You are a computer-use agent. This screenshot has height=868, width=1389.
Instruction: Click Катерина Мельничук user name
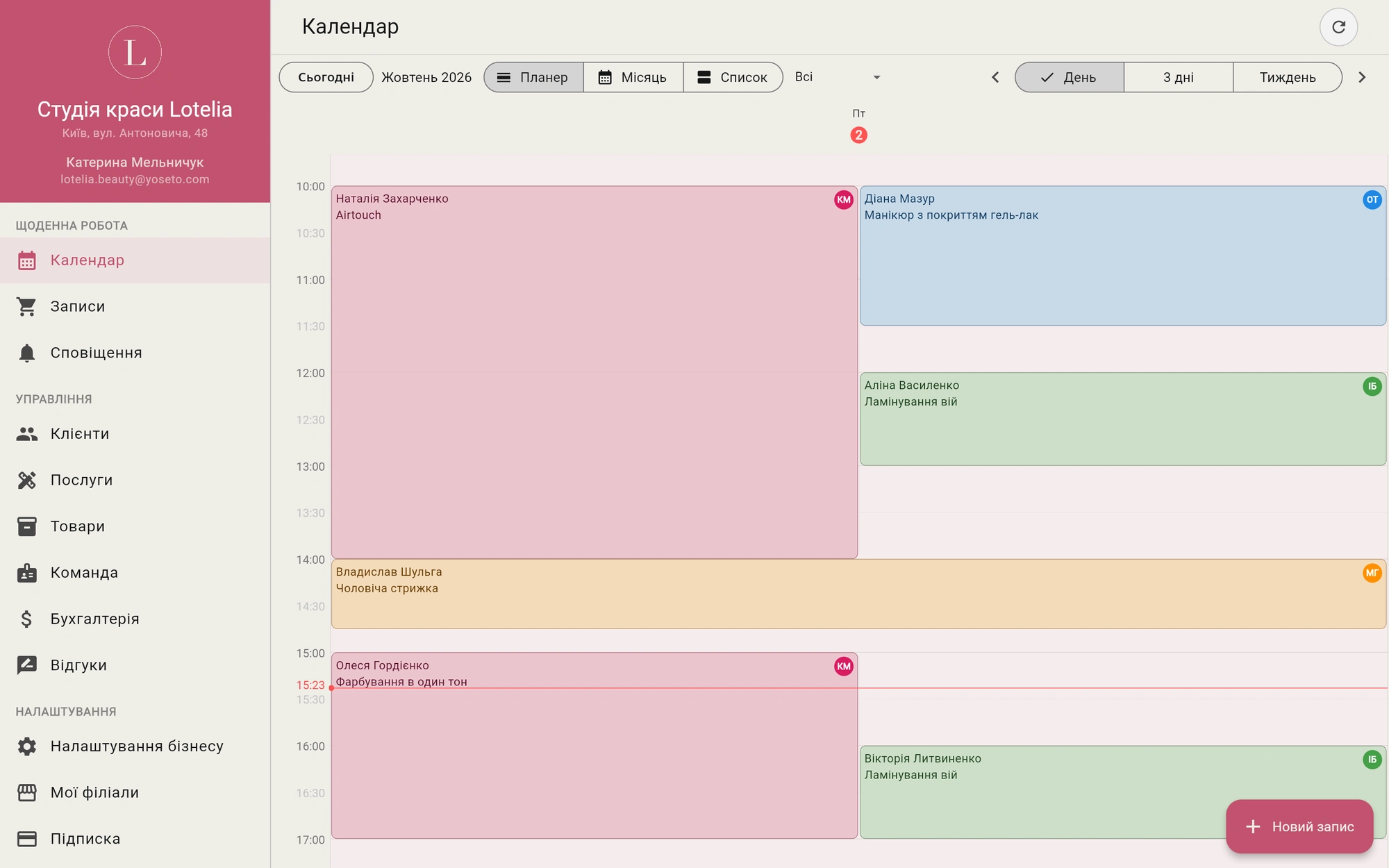click(135, 162)
